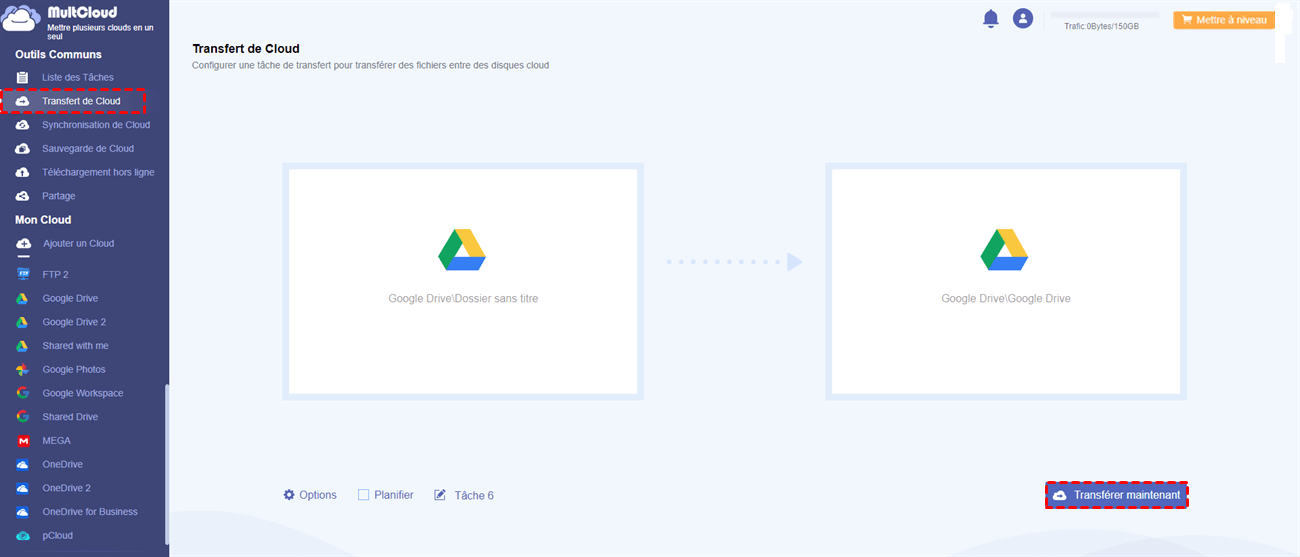1300x557 pixels.
Task: Click the Mettre à niveau button
Action: click(1224, 19)
